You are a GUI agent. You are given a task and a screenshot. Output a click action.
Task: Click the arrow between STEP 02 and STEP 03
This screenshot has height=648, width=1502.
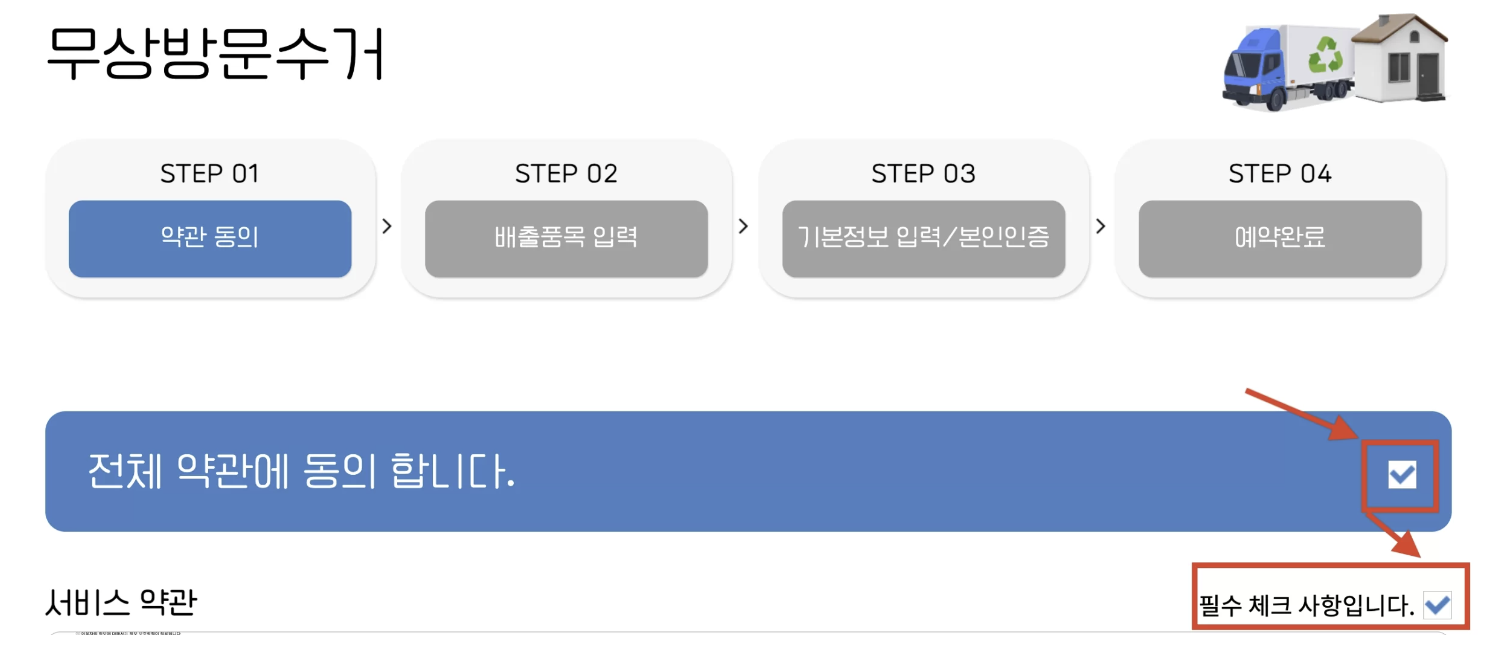[744, 227]
